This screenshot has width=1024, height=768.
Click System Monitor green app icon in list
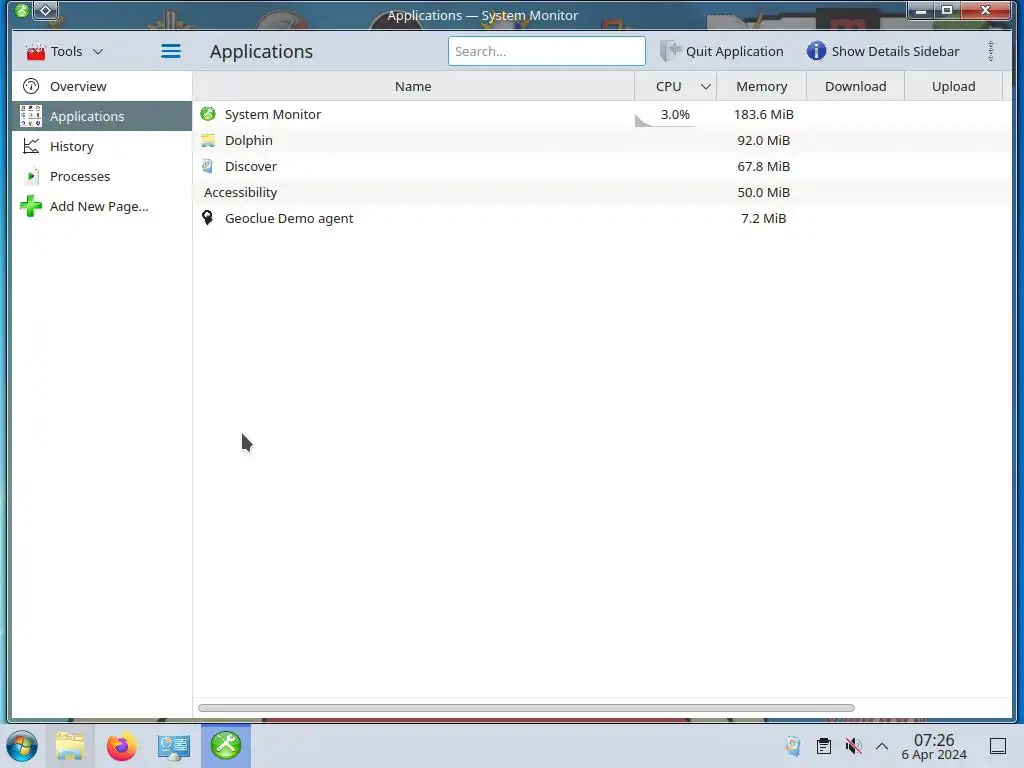(208, 114)
